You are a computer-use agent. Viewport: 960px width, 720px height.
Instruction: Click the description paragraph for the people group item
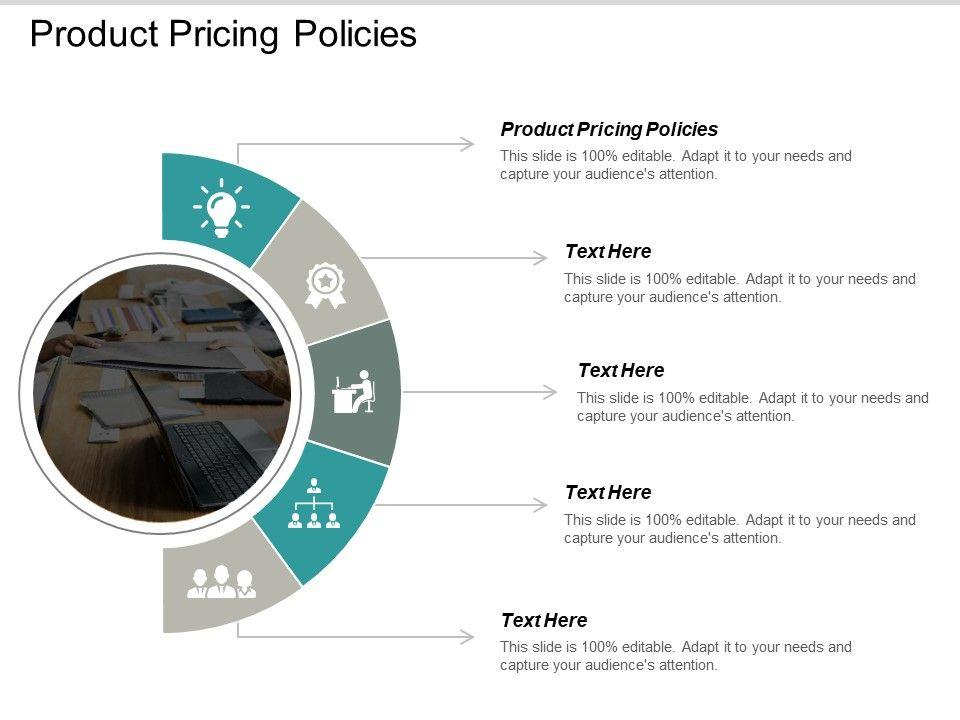[x=675, y=656]
